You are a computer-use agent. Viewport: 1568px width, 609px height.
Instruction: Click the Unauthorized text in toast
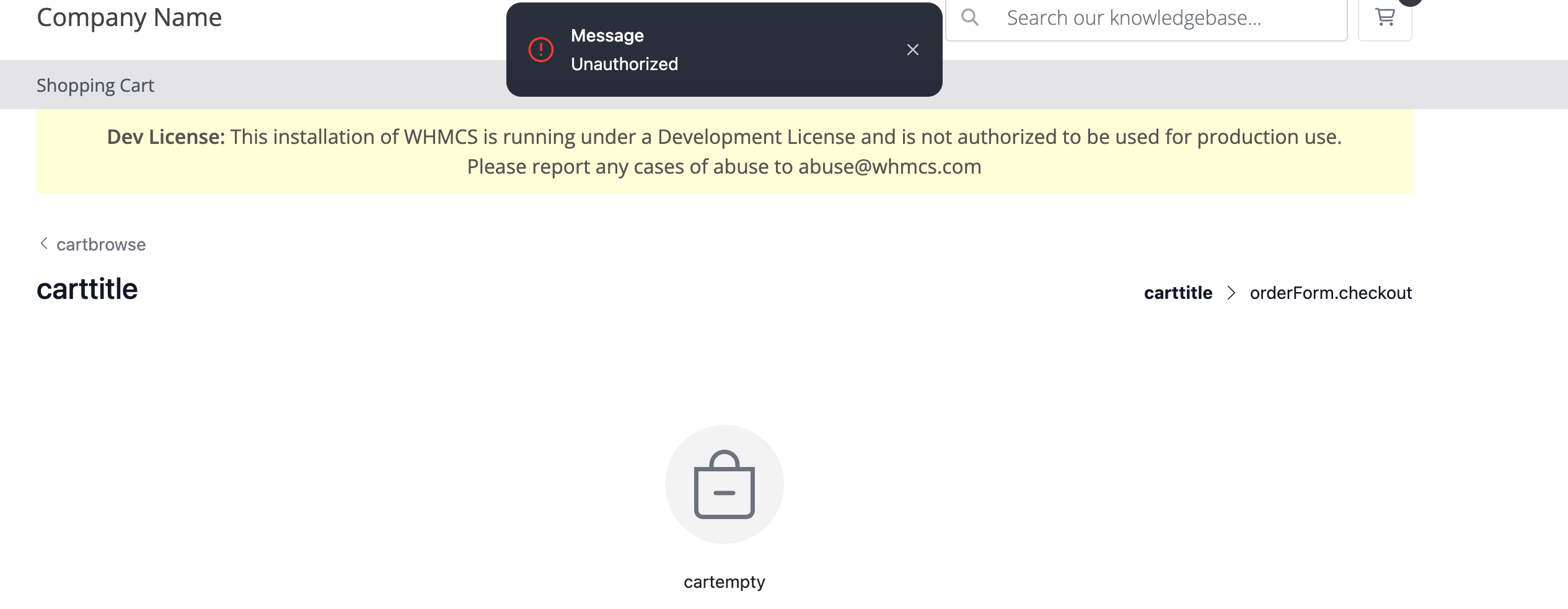click(624, 64)
